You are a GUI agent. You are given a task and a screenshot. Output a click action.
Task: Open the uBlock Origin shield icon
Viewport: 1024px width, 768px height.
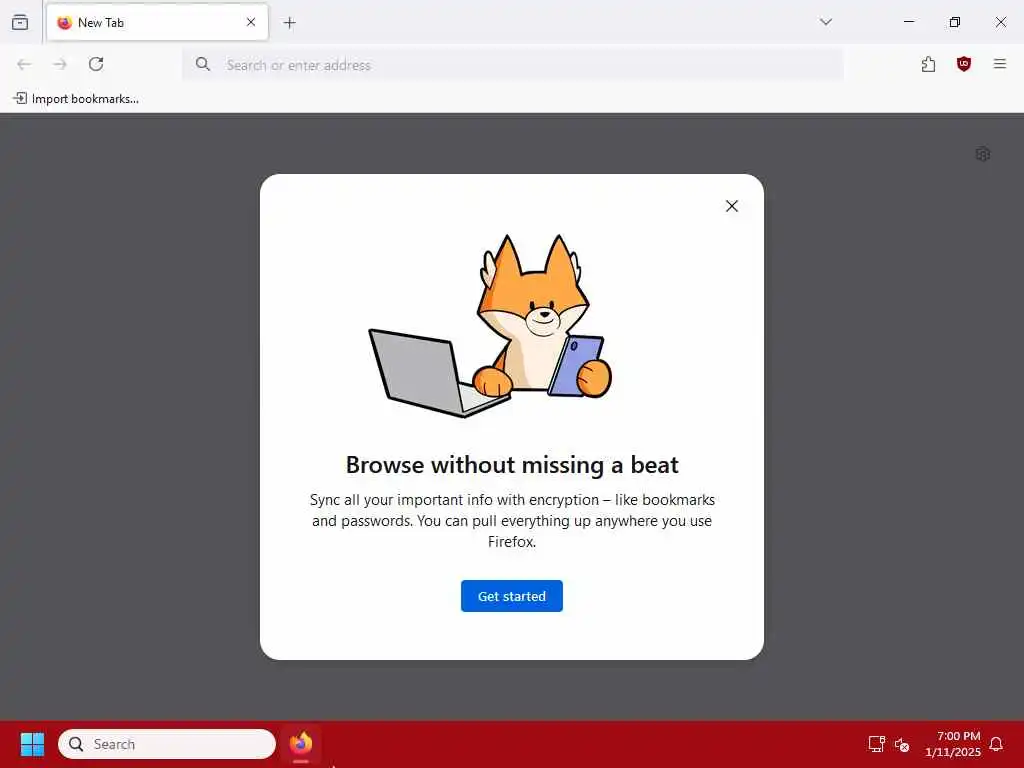pyautogui.click(x=964, y=64)
